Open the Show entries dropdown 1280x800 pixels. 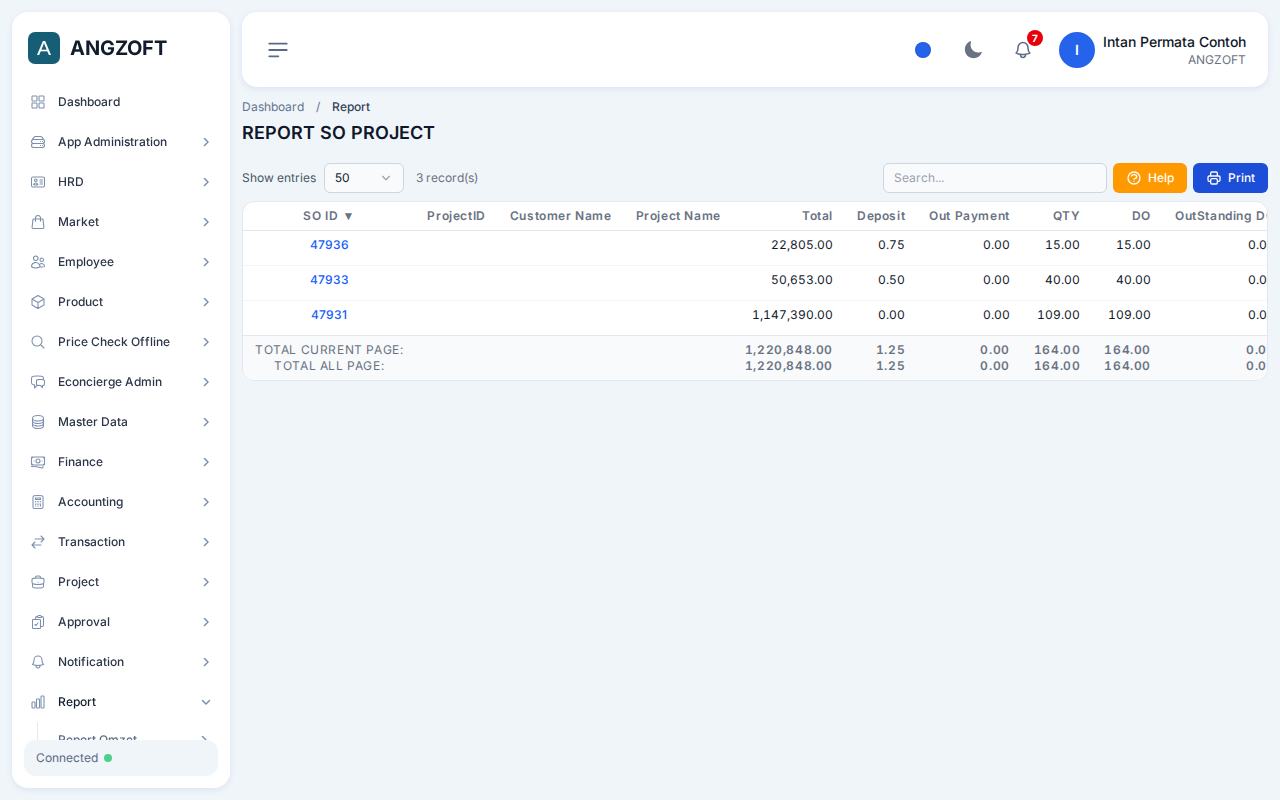point(364,178)
